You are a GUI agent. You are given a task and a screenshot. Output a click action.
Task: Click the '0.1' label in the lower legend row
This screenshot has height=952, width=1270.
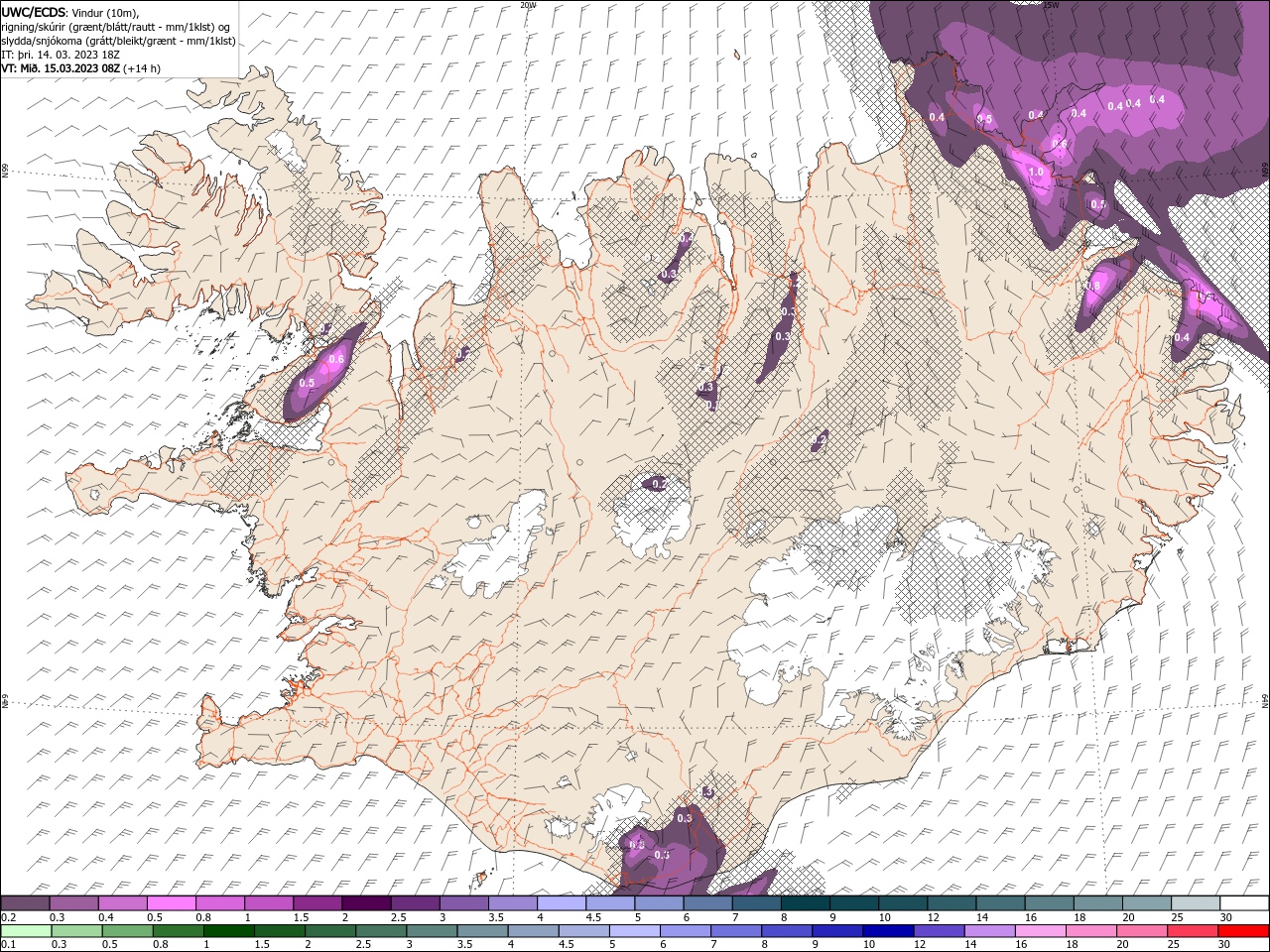click(8, 945)
